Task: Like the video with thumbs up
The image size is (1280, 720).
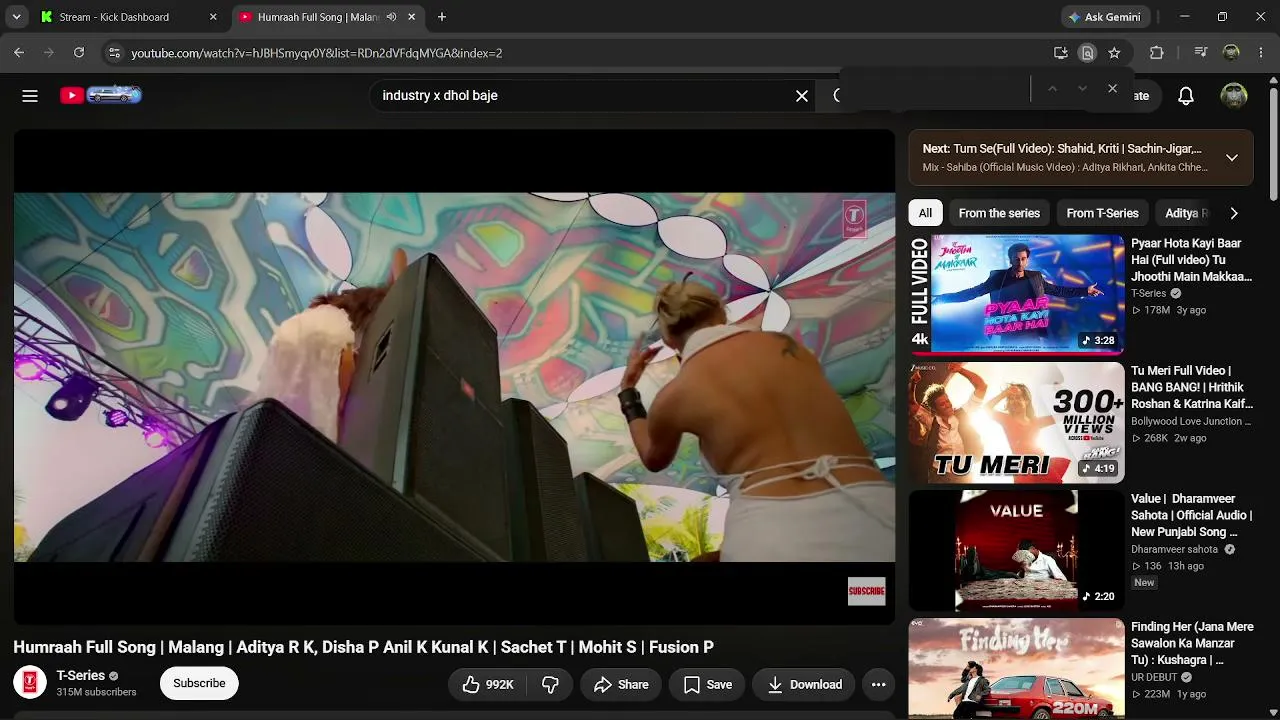Action: click(x=488, y=685)
